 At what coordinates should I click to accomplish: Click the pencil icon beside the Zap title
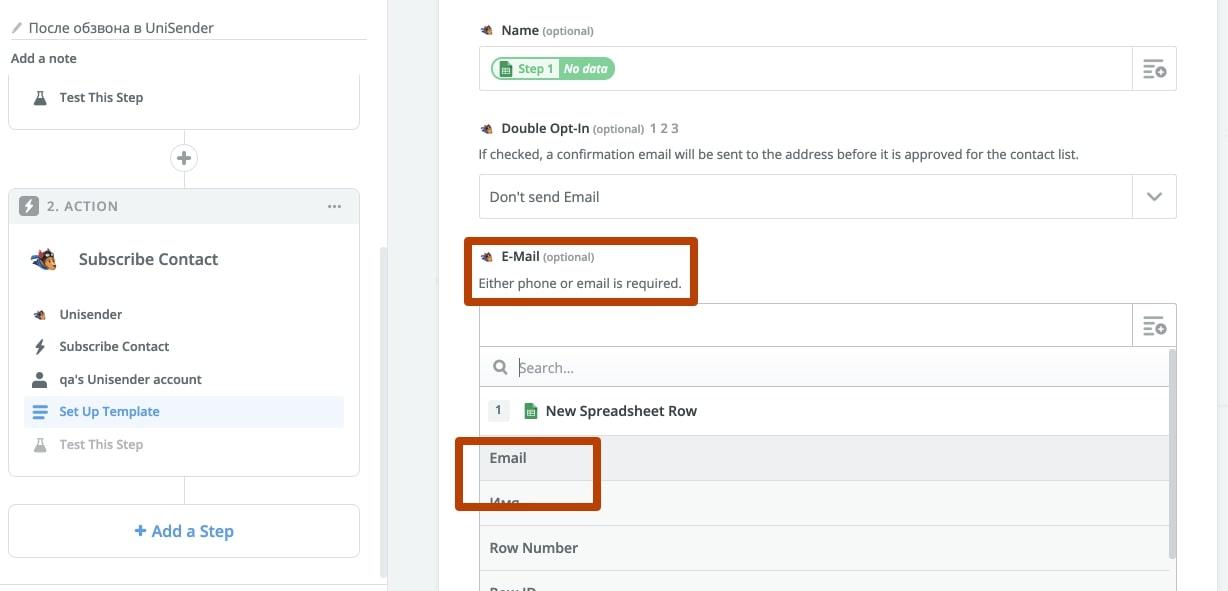click(x=17, y=28)
